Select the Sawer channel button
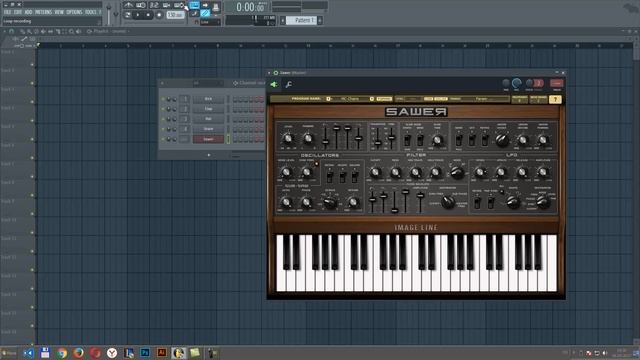Screen dimensions: 640x360 tap(208, 139)
